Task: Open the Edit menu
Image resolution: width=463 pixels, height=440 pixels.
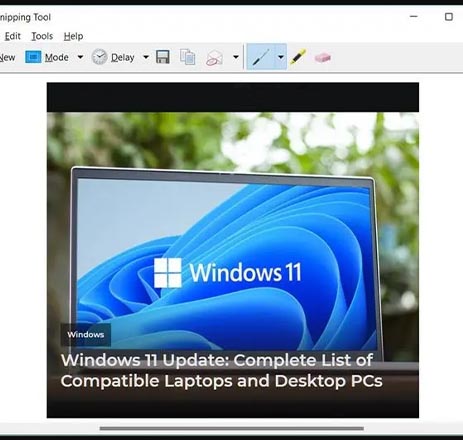Action: 13,36
